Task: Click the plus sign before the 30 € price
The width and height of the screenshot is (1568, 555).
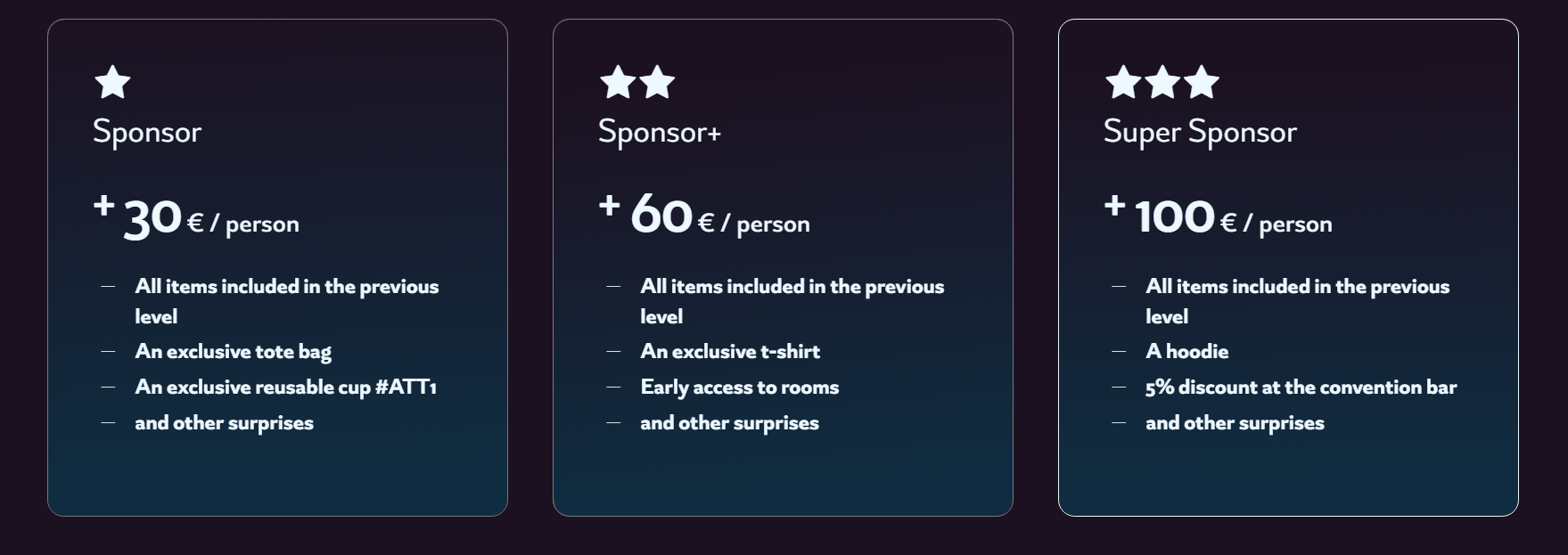Action: click(x=103, y=206)
